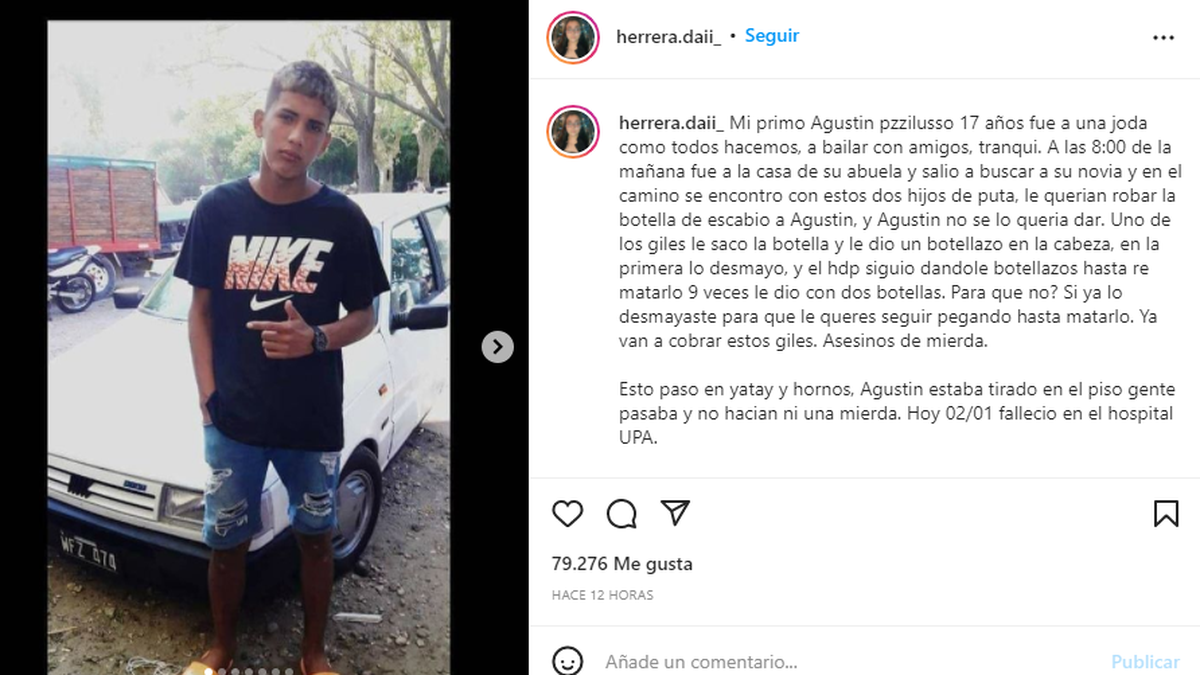View the 79.276 Me gusta likes list
The image size is (1200, 675).
[622, 564]
